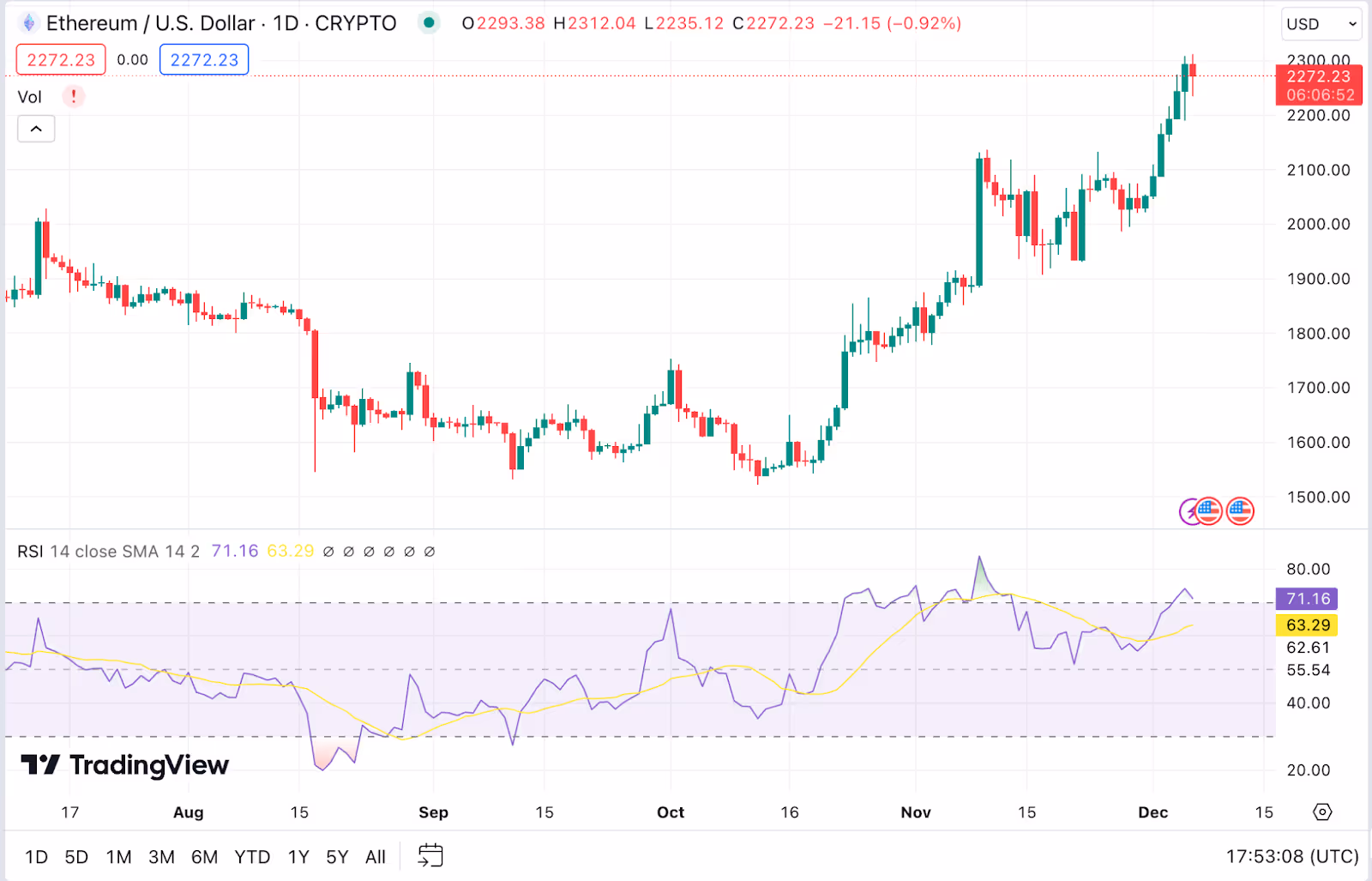Viewport: 1372px width, 881px height.
Task: Expand the RSI 14 close SMA indicator settings
Action: click(x=106, y=552)
